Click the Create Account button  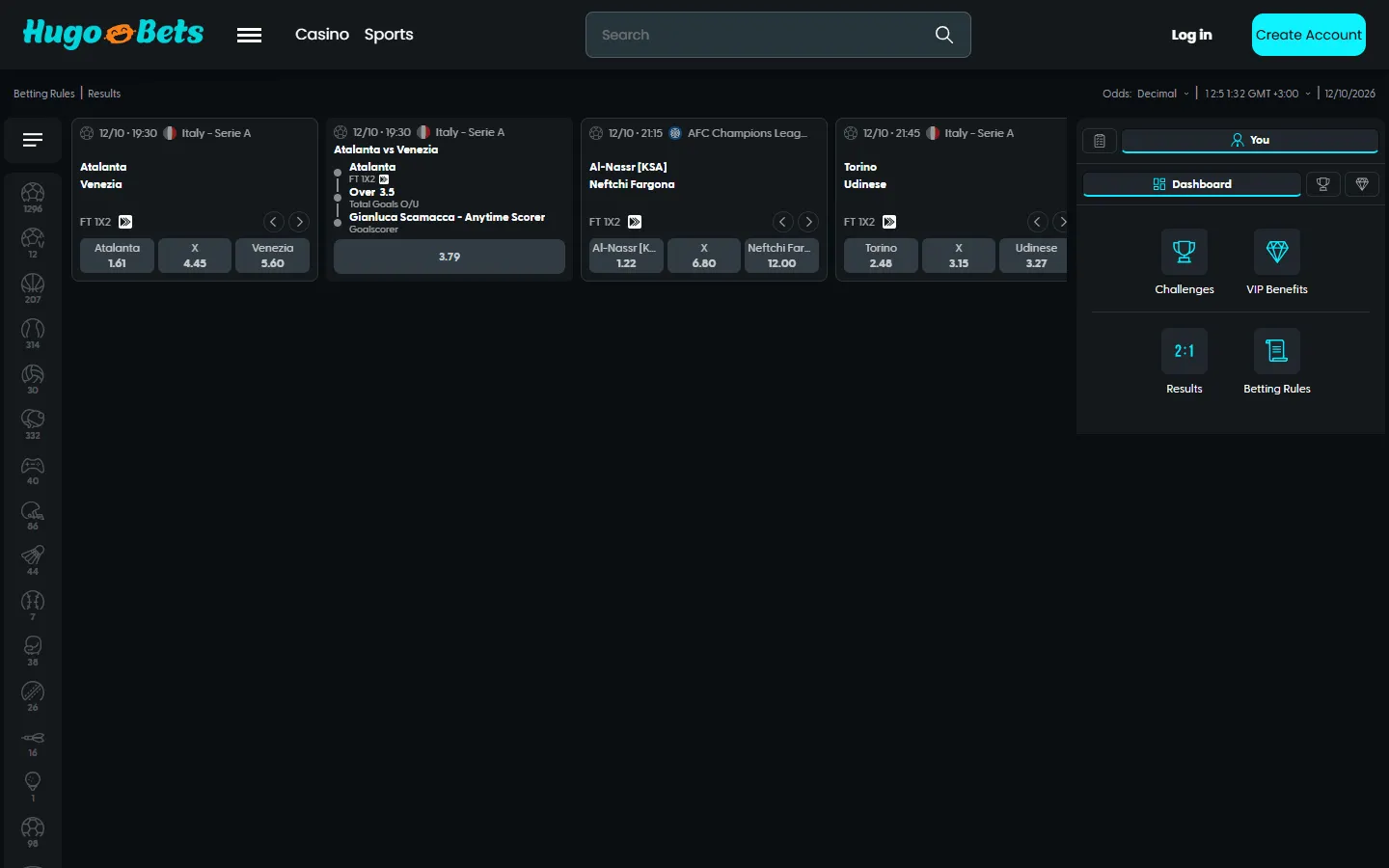click(x=1309, y=35)
